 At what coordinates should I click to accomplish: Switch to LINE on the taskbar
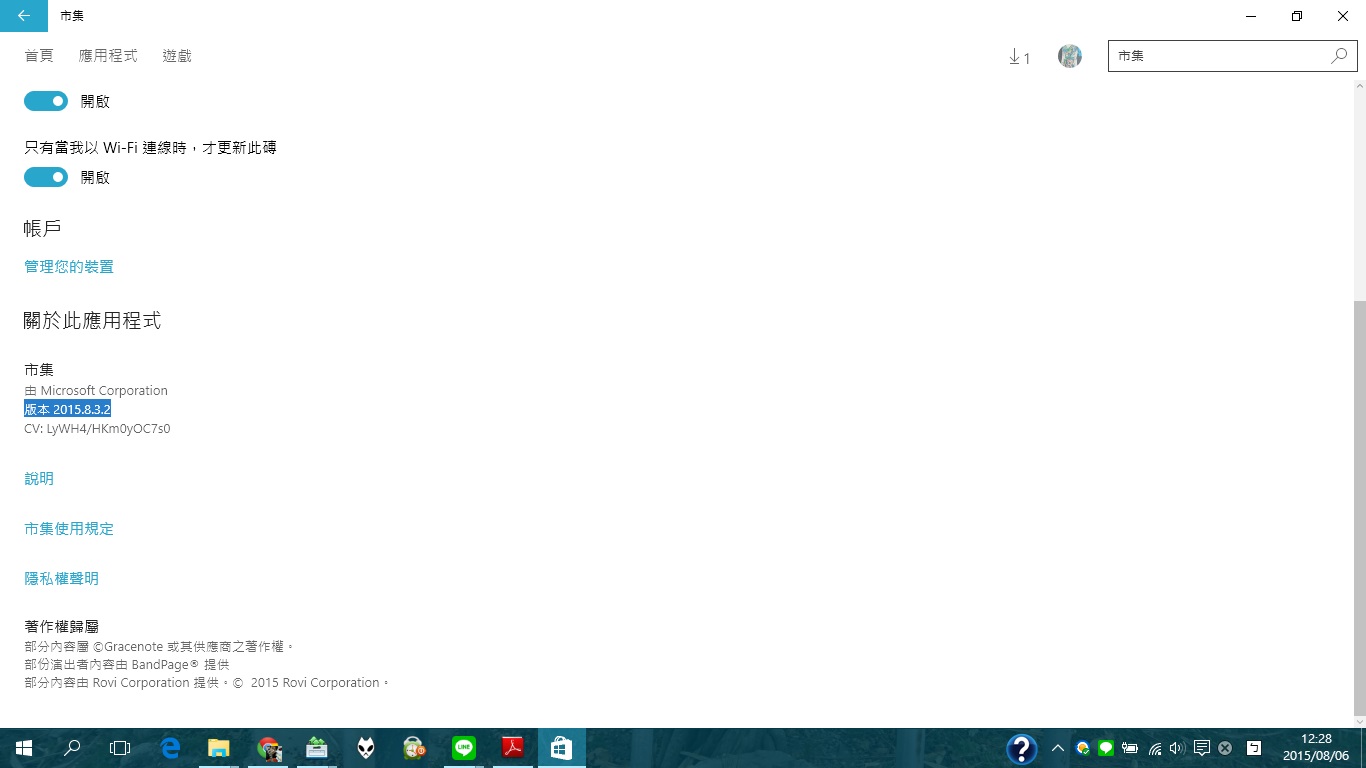pos(463,748)
